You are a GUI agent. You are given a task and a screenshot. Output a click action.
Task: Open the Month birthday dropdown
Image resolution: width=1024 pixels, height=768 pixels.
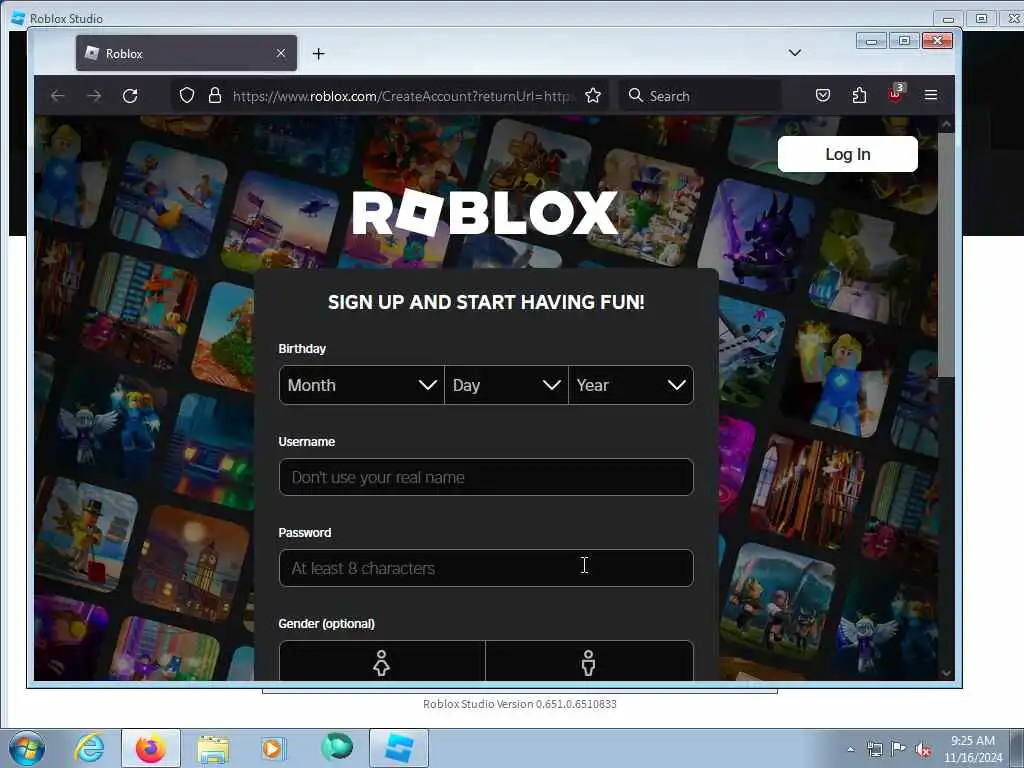[362, 385]
